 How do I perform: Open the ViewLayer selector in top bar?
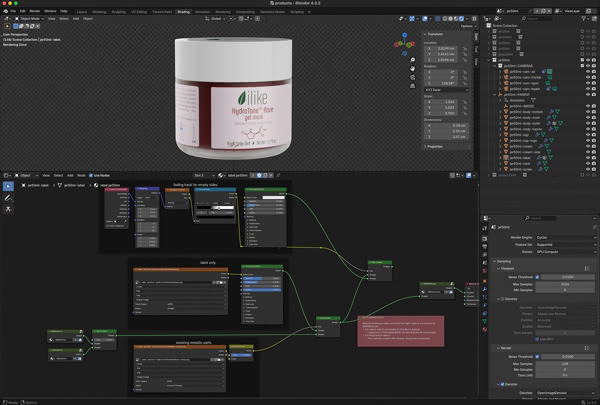(x=572, y=11)
